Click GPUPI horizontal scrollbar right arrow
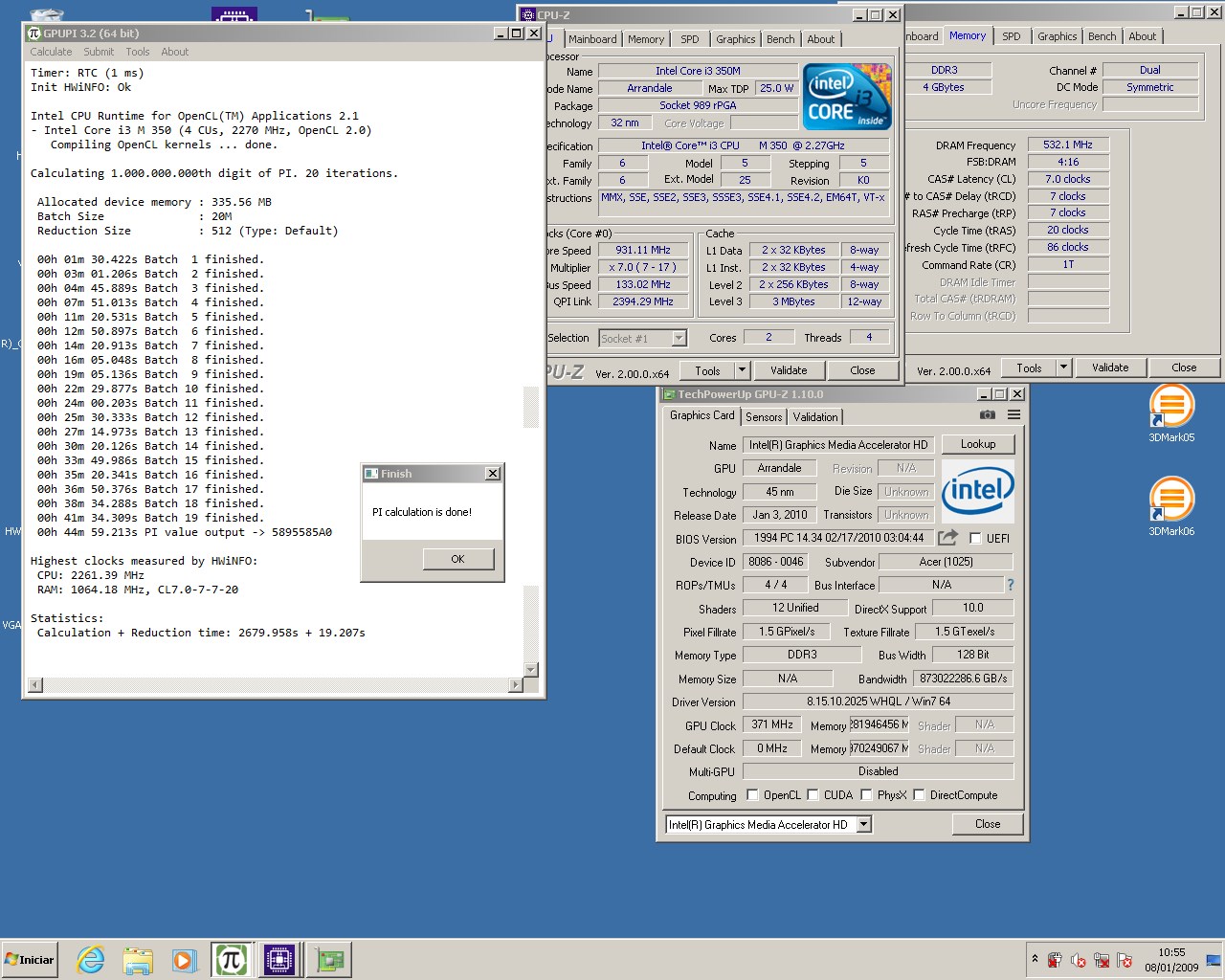This screenshot has height=980, width=1225. click(x=516, y=684)
